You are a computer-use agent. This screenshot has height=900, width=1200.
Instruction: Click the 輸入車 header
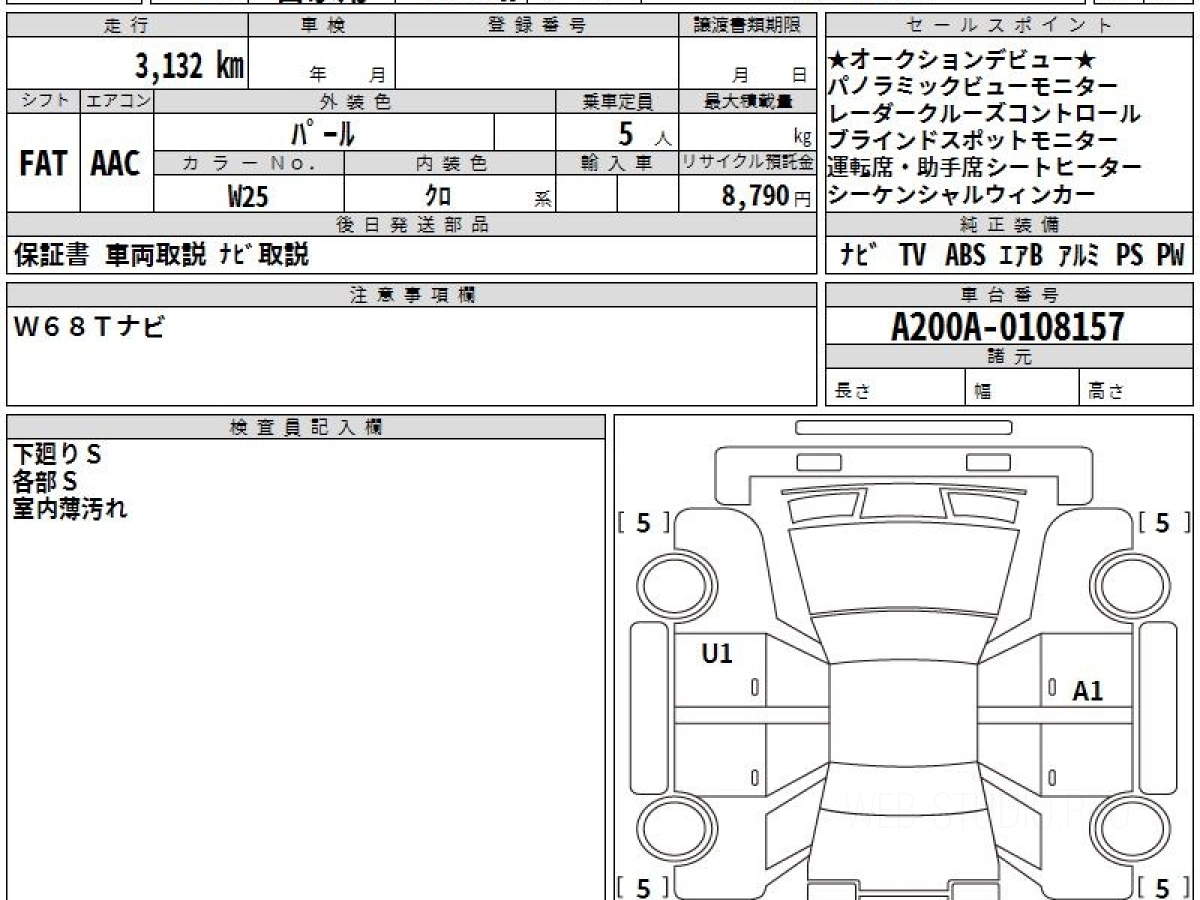617,163
